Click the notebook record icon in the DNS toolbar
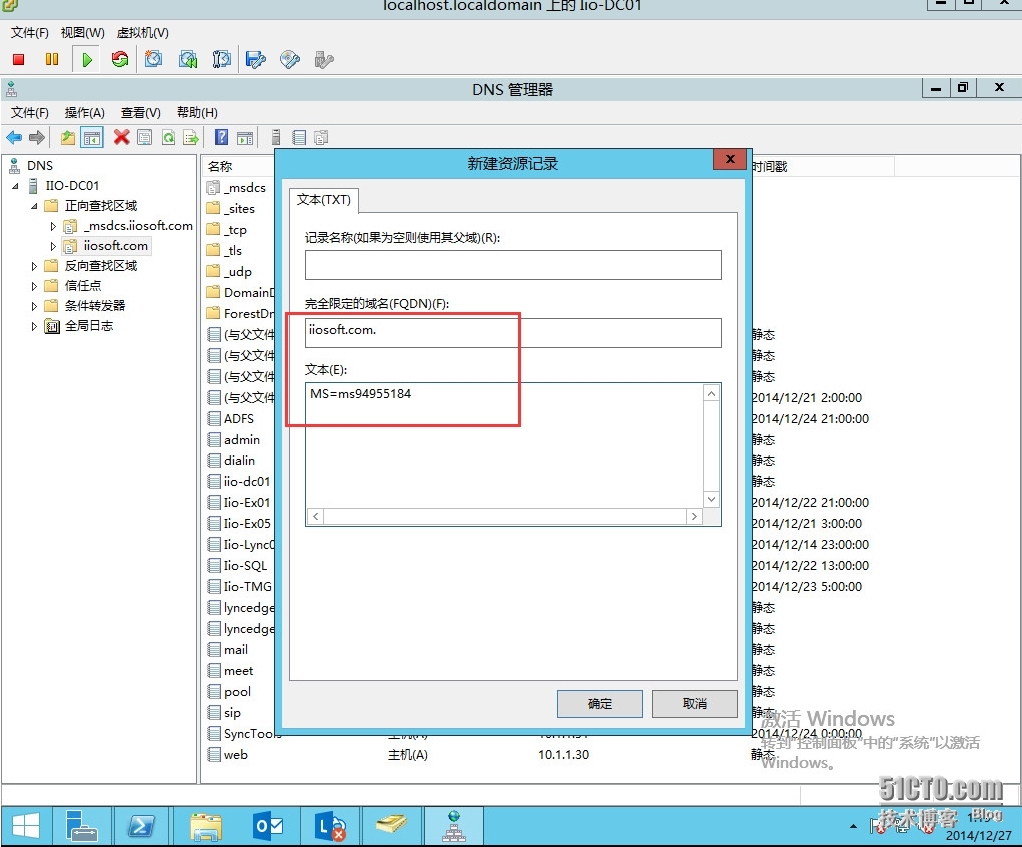Screen dimensions: 1022x847 tap(299, 137)
